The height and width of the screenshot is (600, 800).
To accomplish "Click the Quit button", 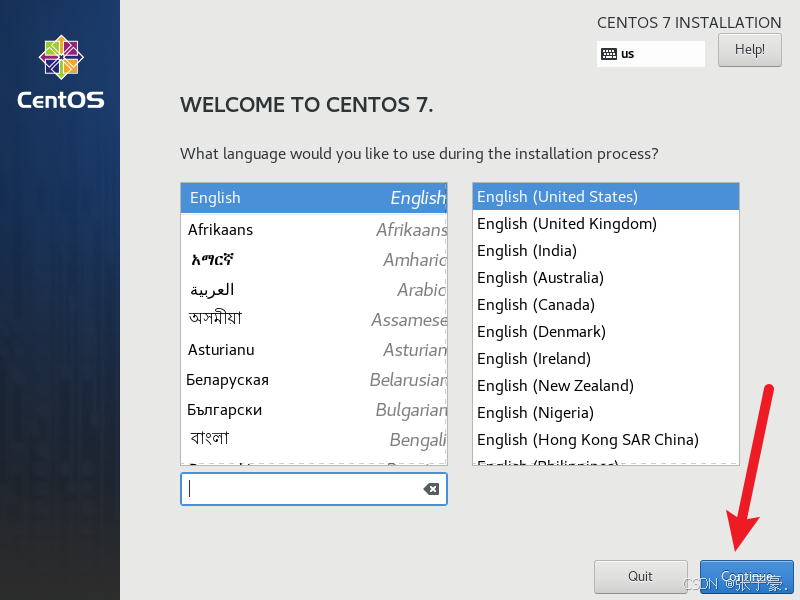I will pos(640,577).
